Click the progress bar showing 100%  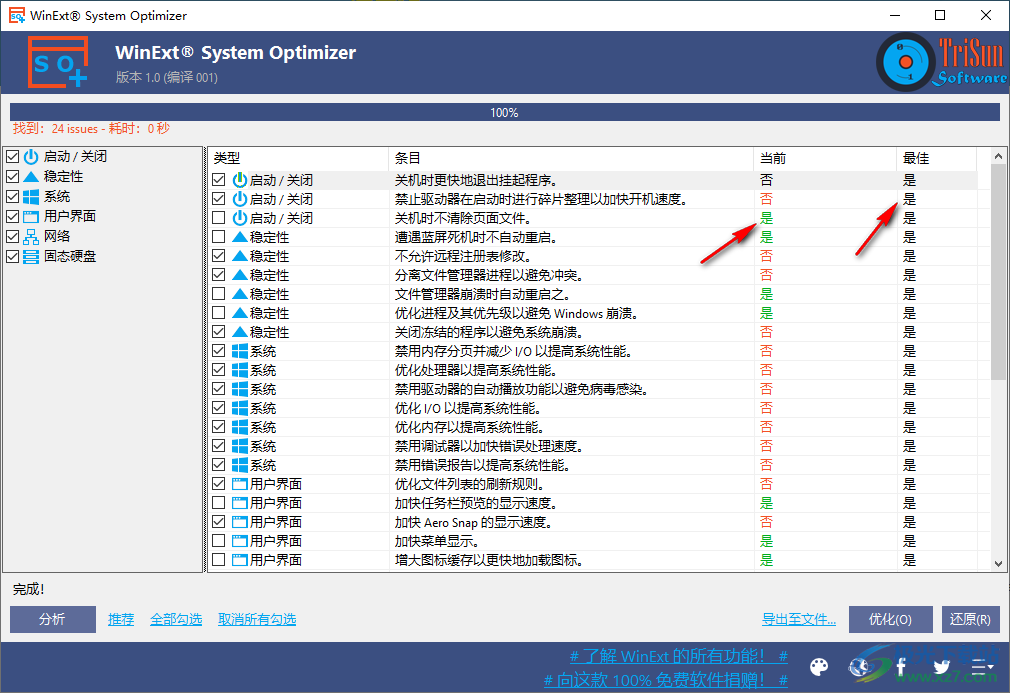pyautogui.click(x=504, y=112)
